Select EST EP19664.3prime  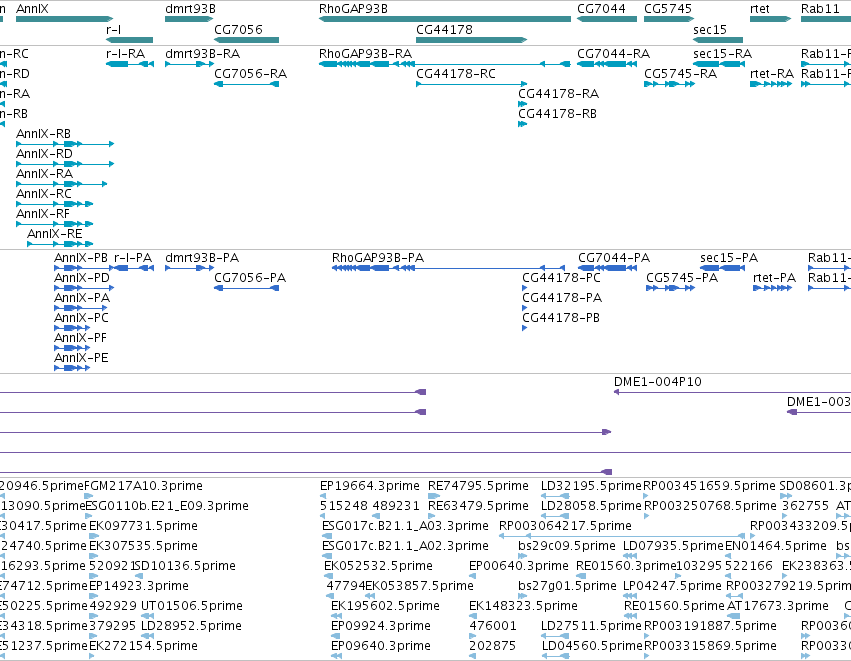click(323, 496)
